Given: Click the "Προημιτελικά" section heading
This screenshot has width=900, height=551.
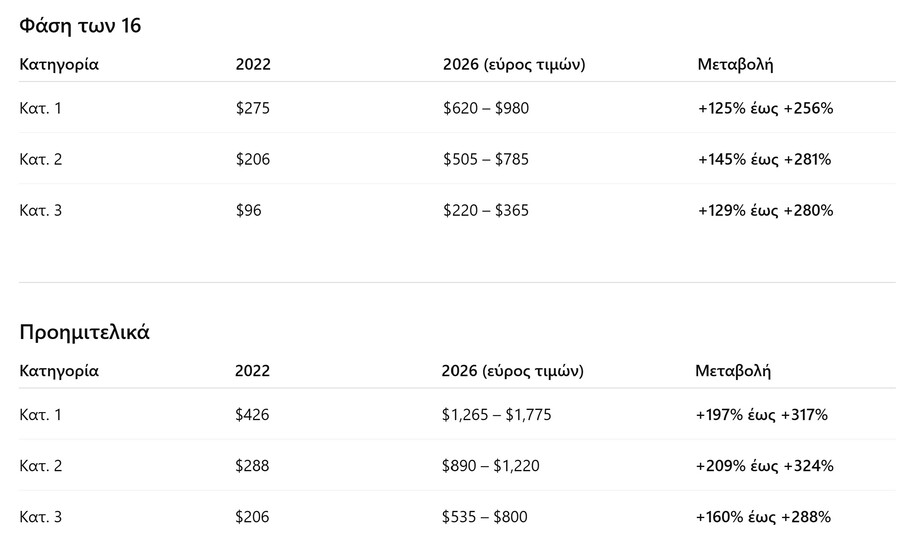Looking at the screenshot, I should pos(84,333).
